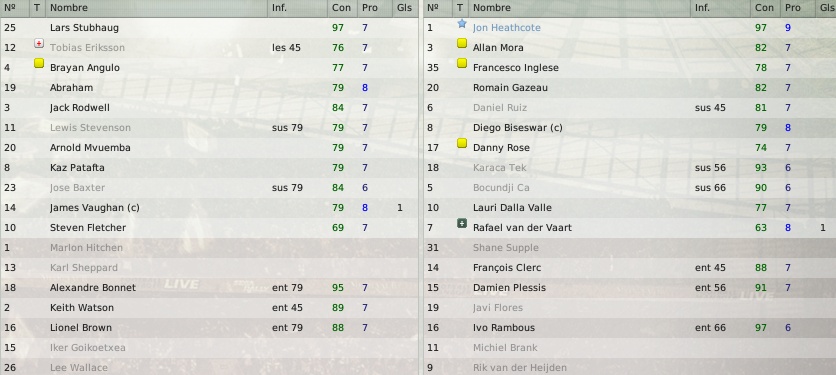Click Brayan Angulo's yellow card icon

38,63
